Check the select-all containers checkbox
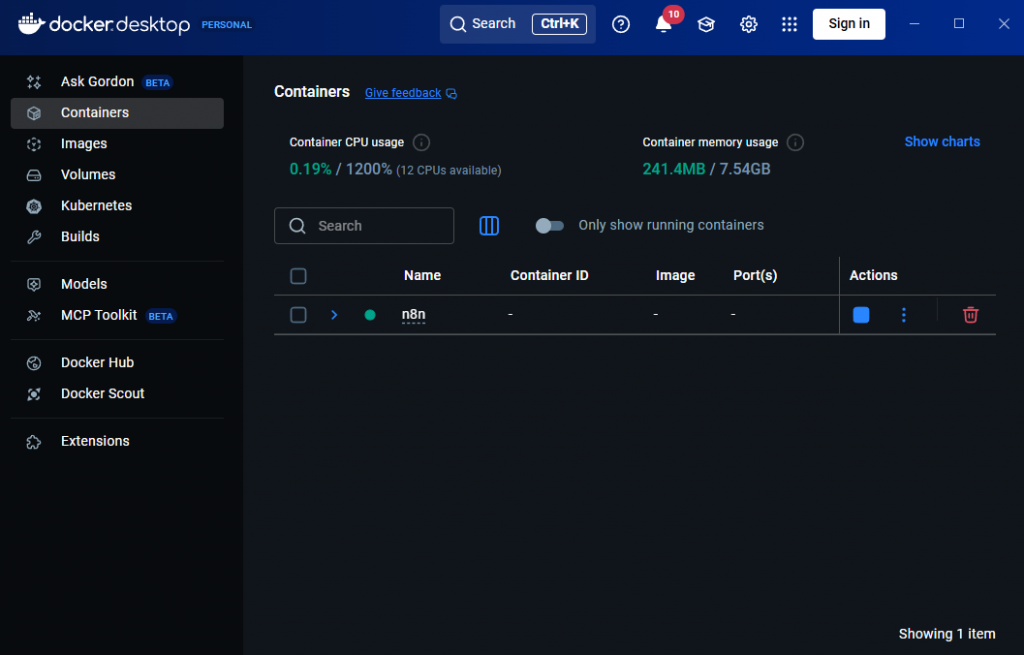The width and height of the screenshot is (1024, 655). [298, 276]
